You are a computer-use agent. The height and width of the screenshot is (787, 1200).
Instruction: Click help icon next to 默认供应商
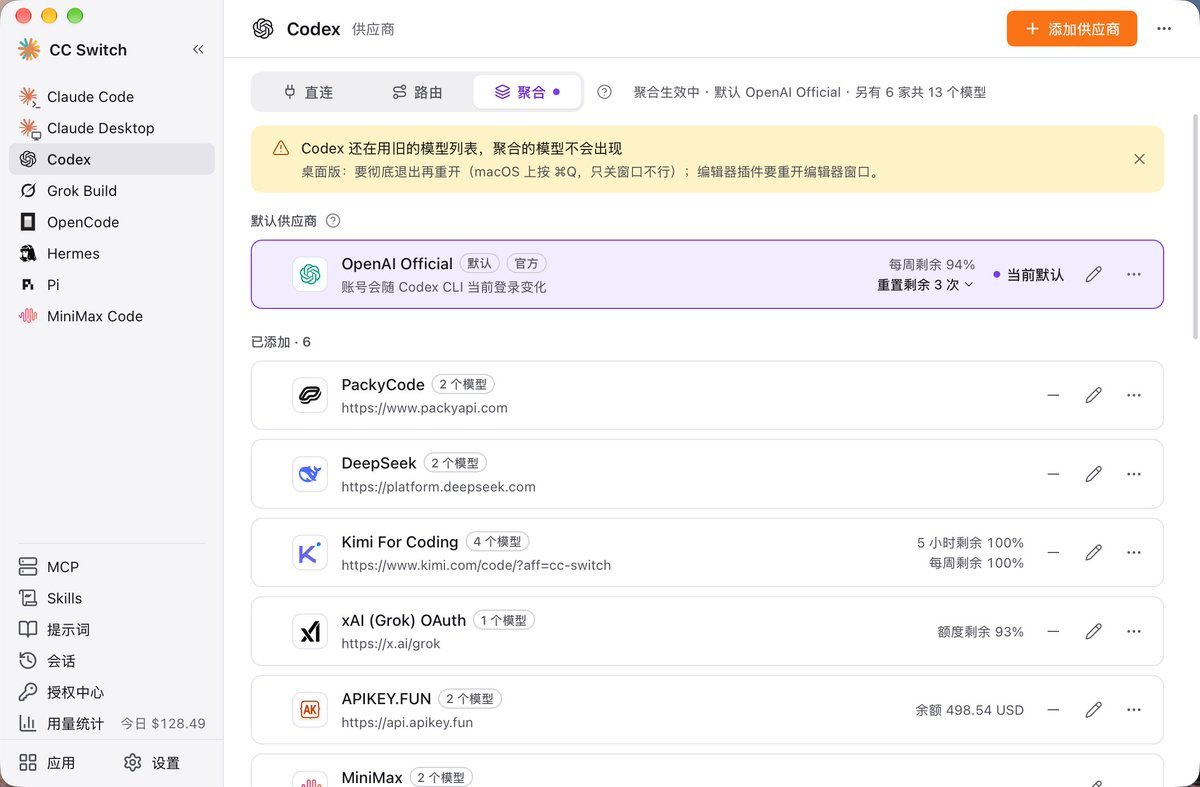click(333, 221)
